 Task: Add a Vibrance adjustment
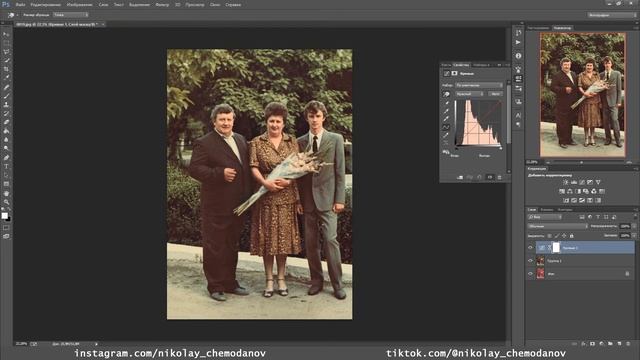tap(598, 182)
